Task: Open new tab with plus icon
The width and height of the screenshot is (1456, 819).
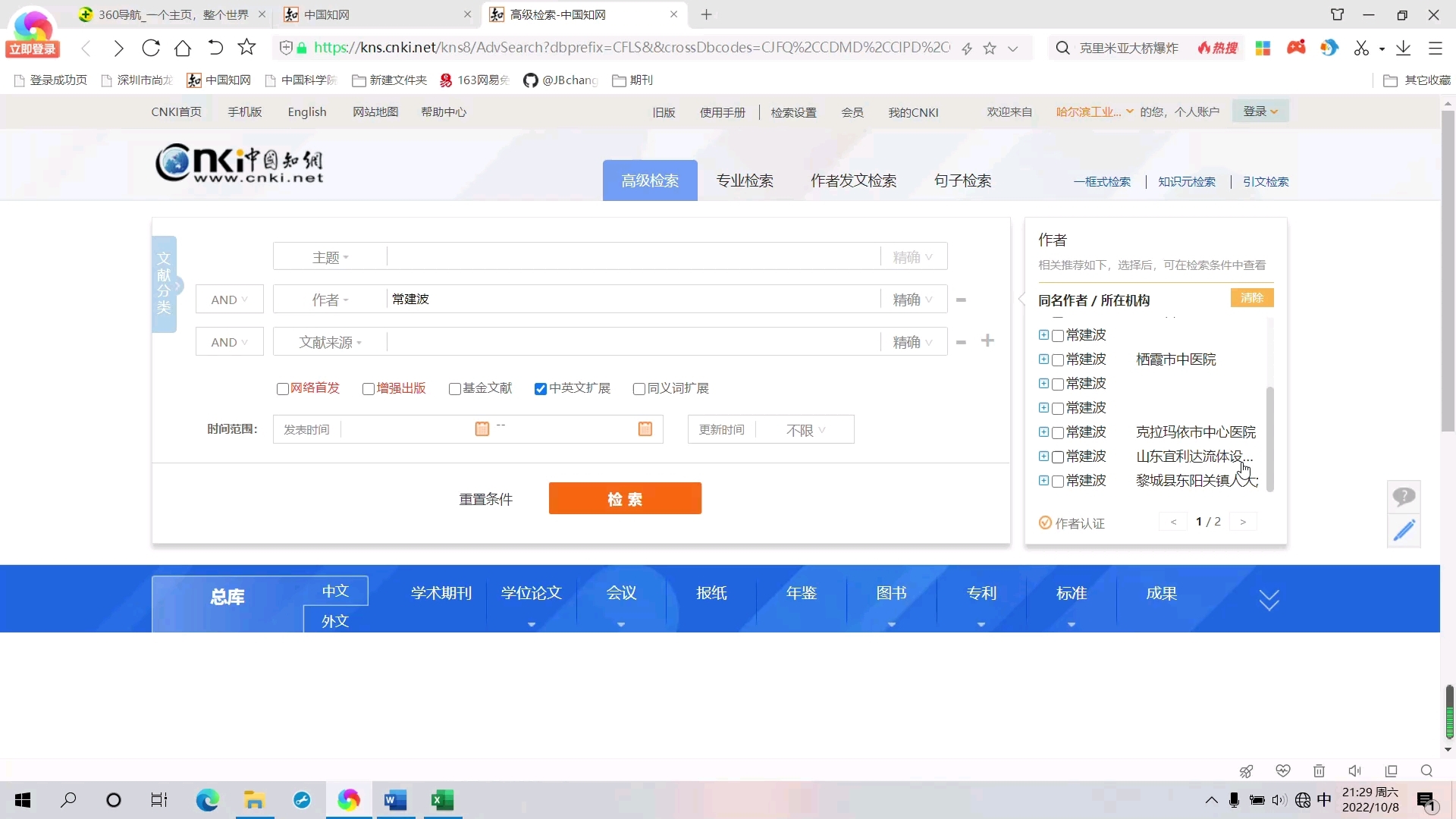Action: coord(706,14)
